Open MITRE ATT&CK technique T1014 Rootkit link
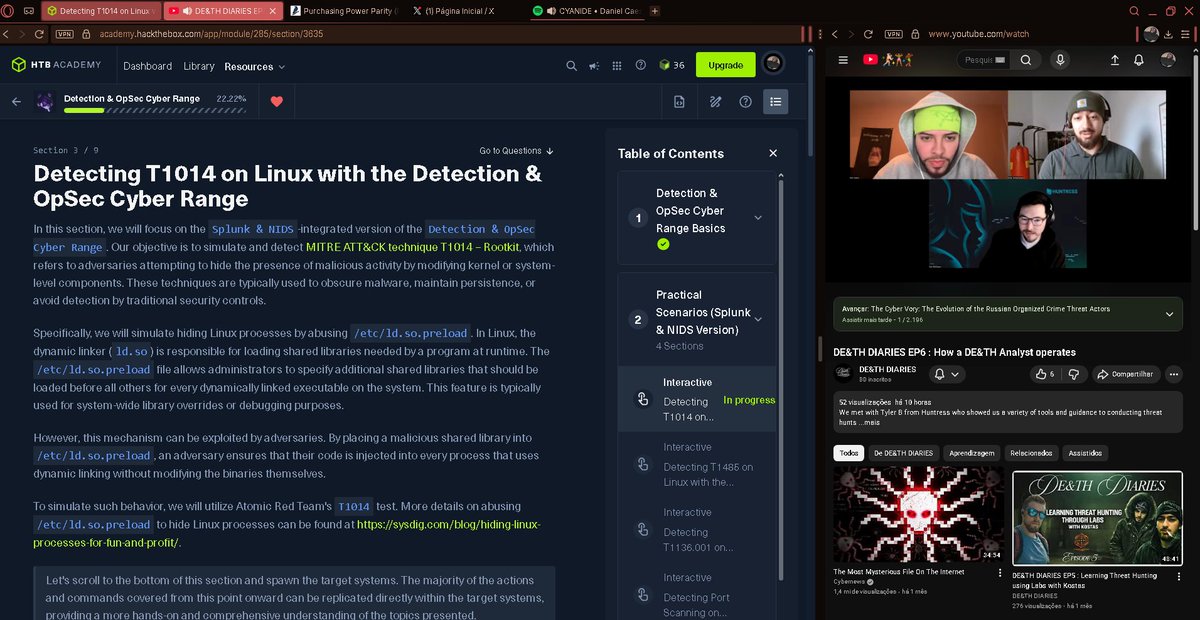The height and width of the screenshot is (620, 1200). point(414,247)
